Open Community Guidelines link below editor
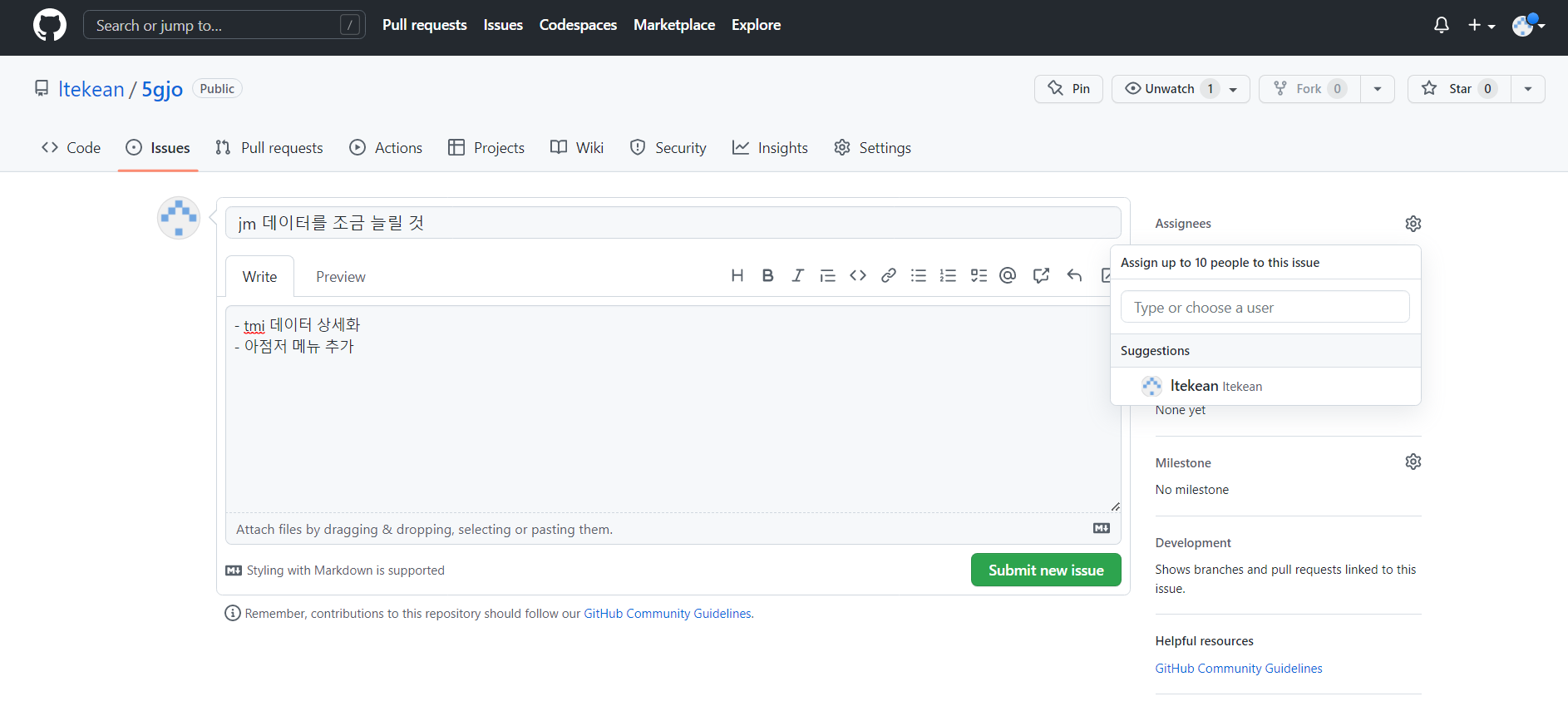 pyautogui.click(x=668, y=614)
